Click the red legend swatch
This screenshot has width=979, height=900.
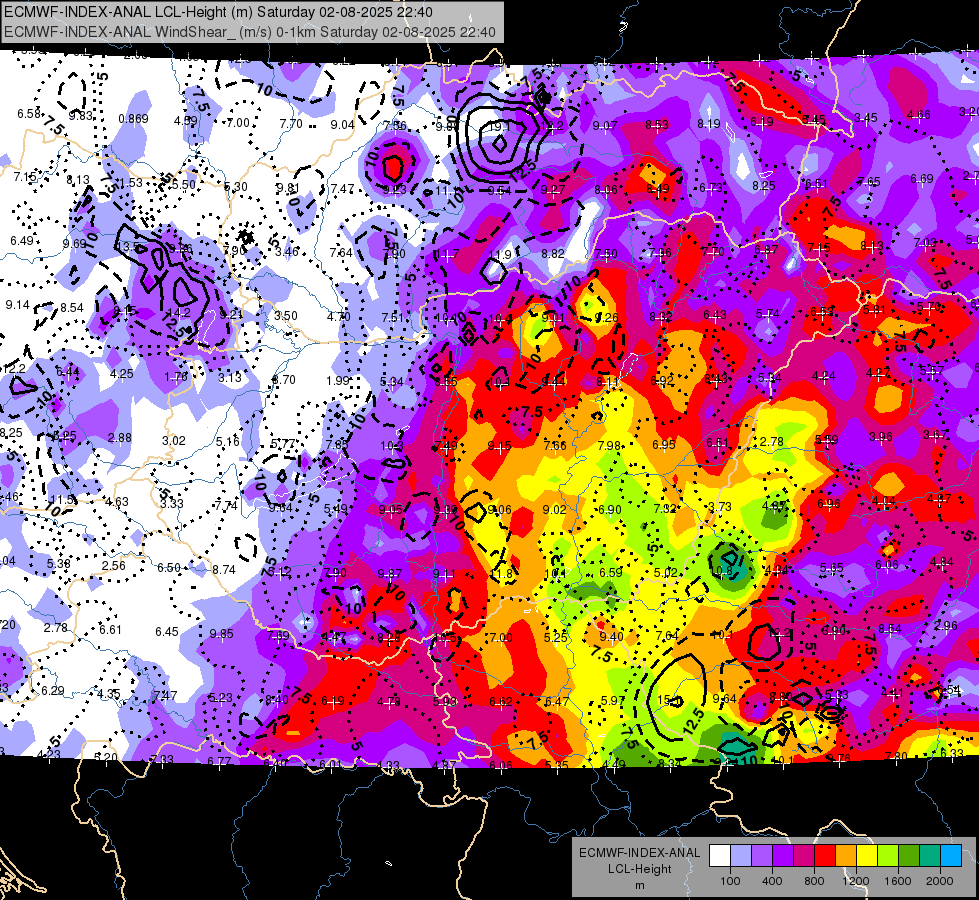coord(825,856)
